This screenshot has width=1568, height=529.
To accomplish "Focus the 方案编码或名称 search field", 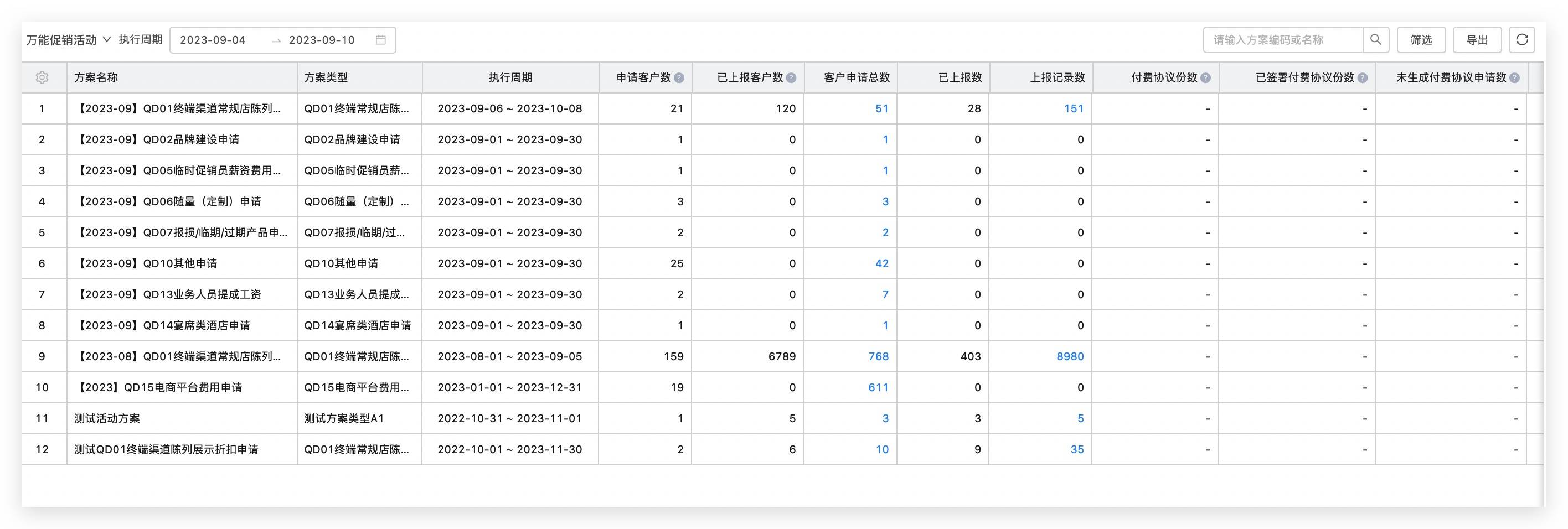I will click(x=1283, y=39).
